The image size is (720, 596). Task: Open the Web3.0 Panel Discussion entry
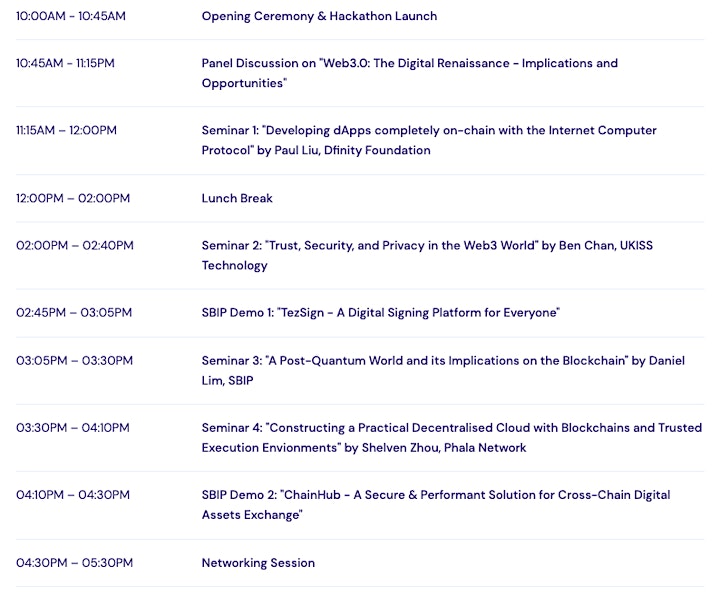pyautogui.click(x=410, y=73)
